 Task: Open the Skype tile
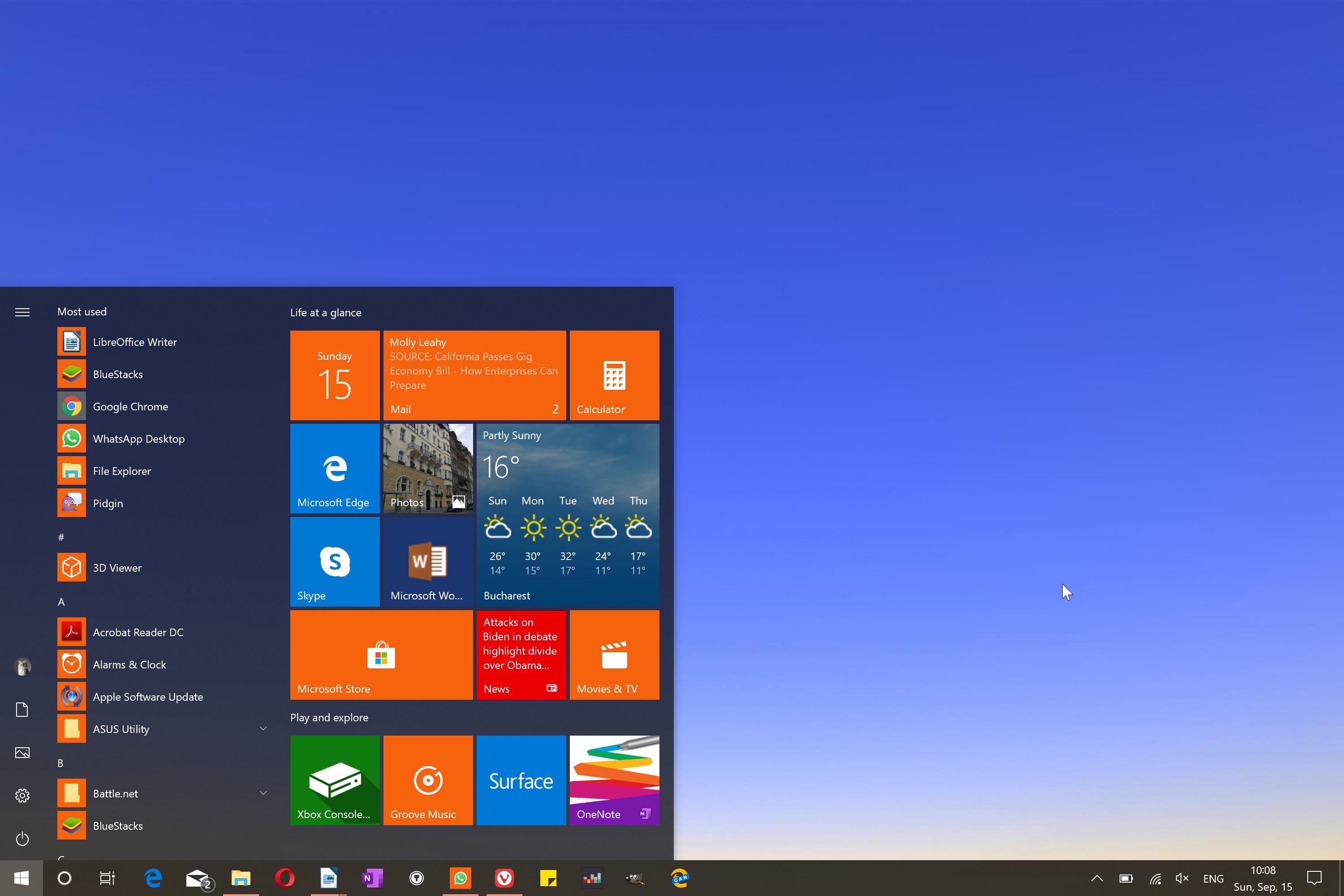click(x=335, y=562)
